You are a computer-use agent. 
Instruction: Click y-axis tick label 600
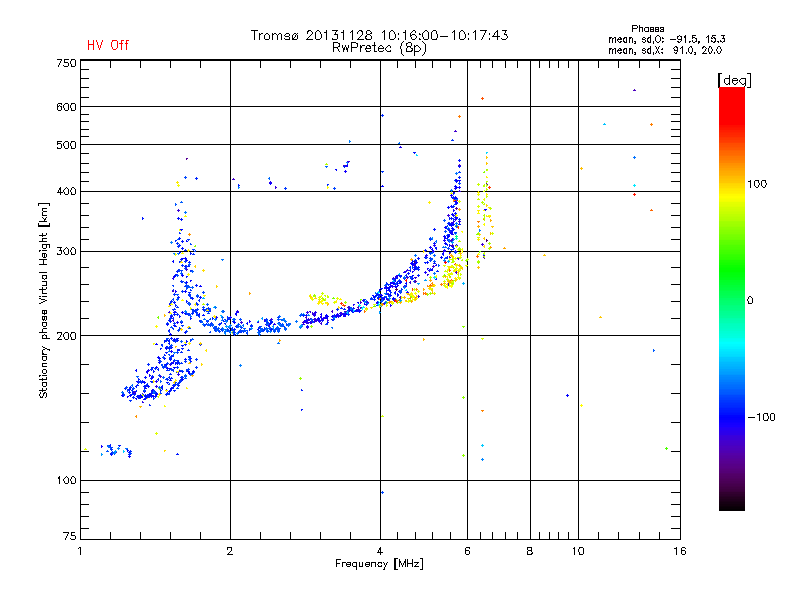pos(66,107)
